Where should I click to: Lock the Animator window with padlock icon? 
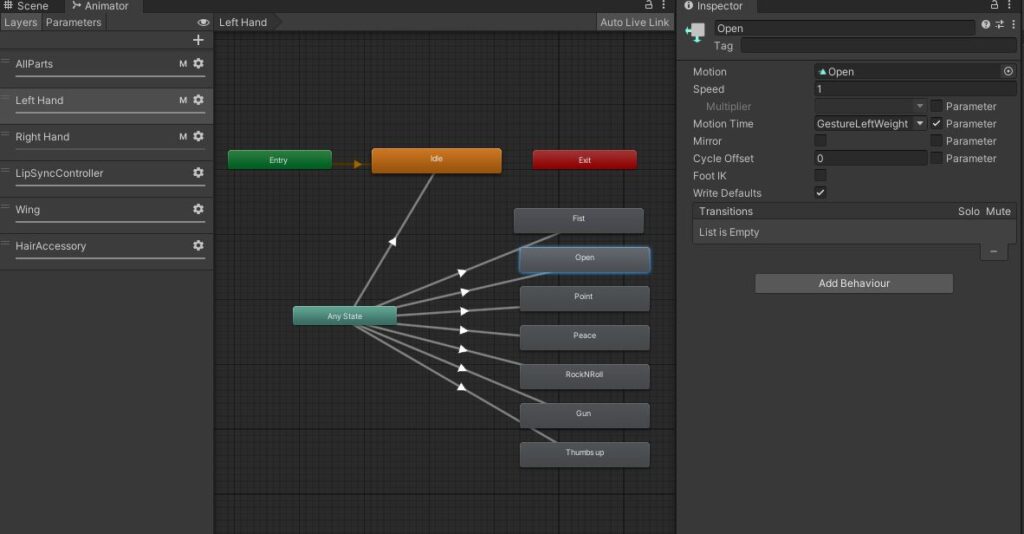pyautogui.click(x=649, y=6)
